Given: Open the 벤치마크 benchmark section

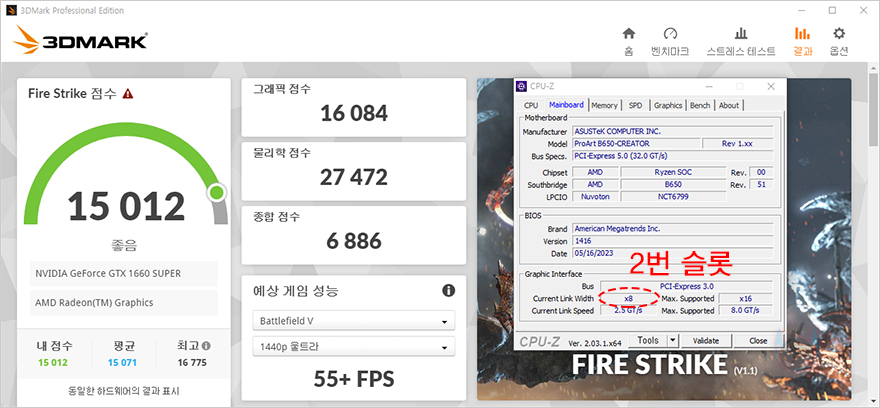Looking at the screenshot, I should tap(670, 41).
